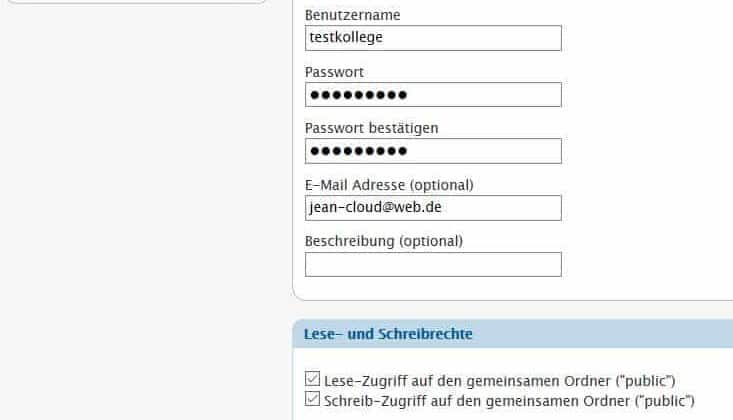Click the Passwort label text
The image size is (733, 420).
334,72
